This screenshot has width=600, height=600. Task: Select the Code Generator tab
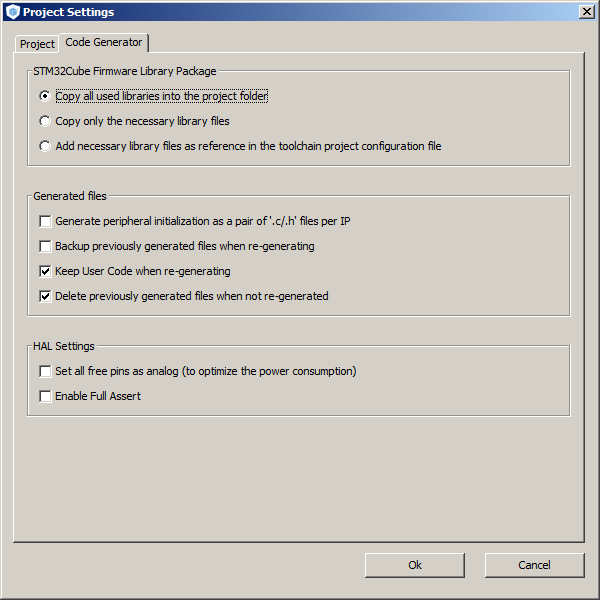[104, 42]
